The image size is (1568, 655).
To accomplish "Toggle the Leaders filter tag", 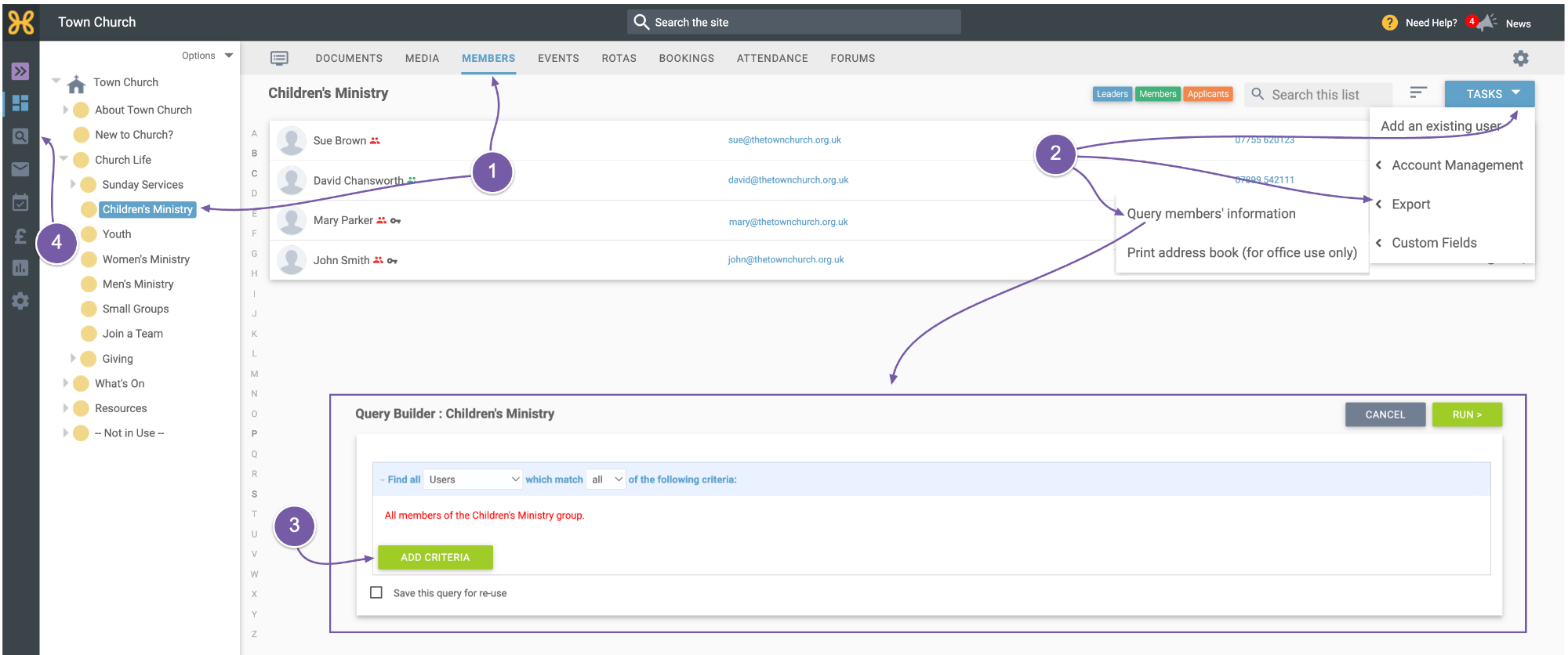I will [1112, 94].
